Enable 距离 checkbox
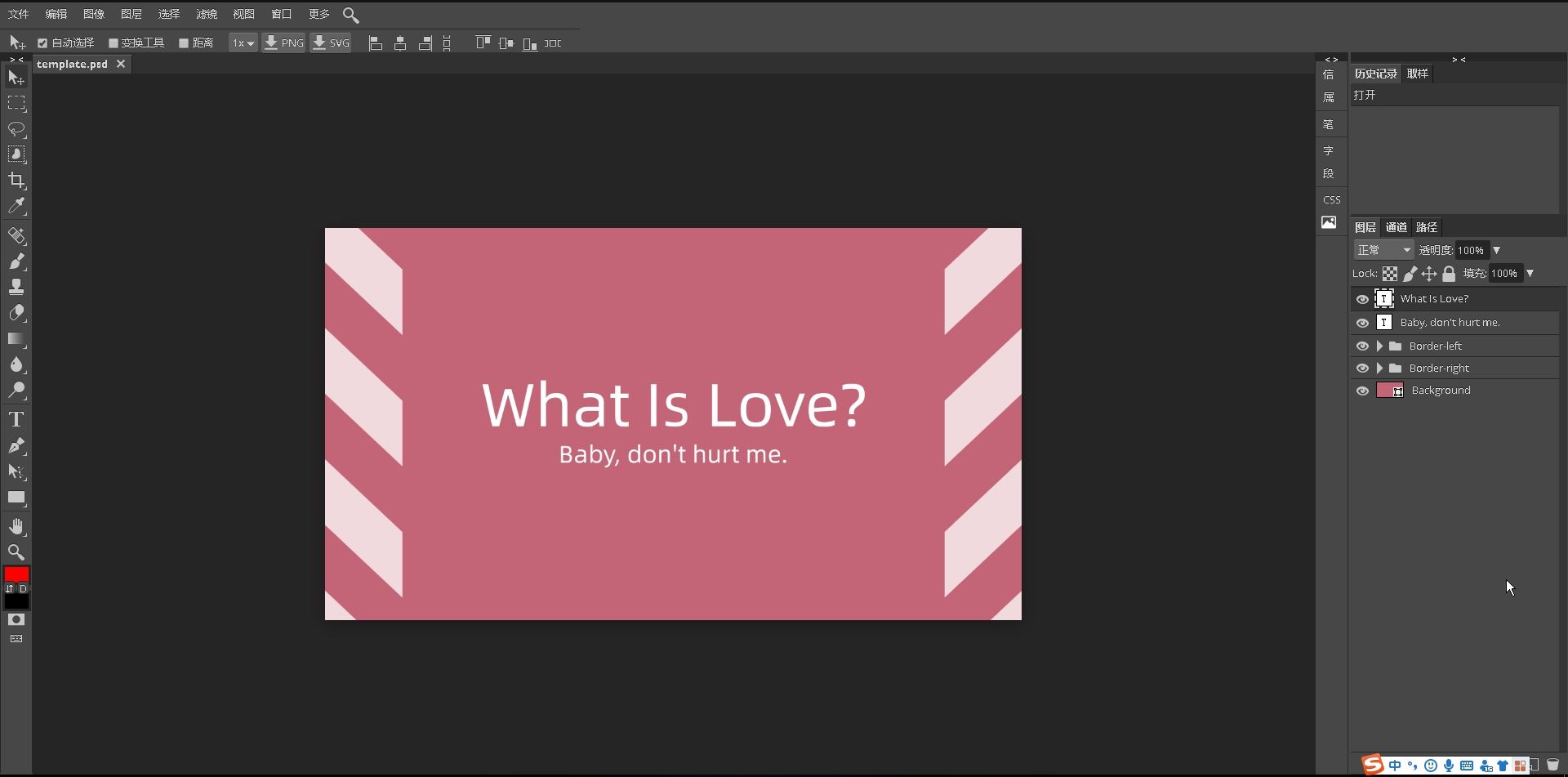Viewport: 1568px width, 777px height. [x=184, y=43]
